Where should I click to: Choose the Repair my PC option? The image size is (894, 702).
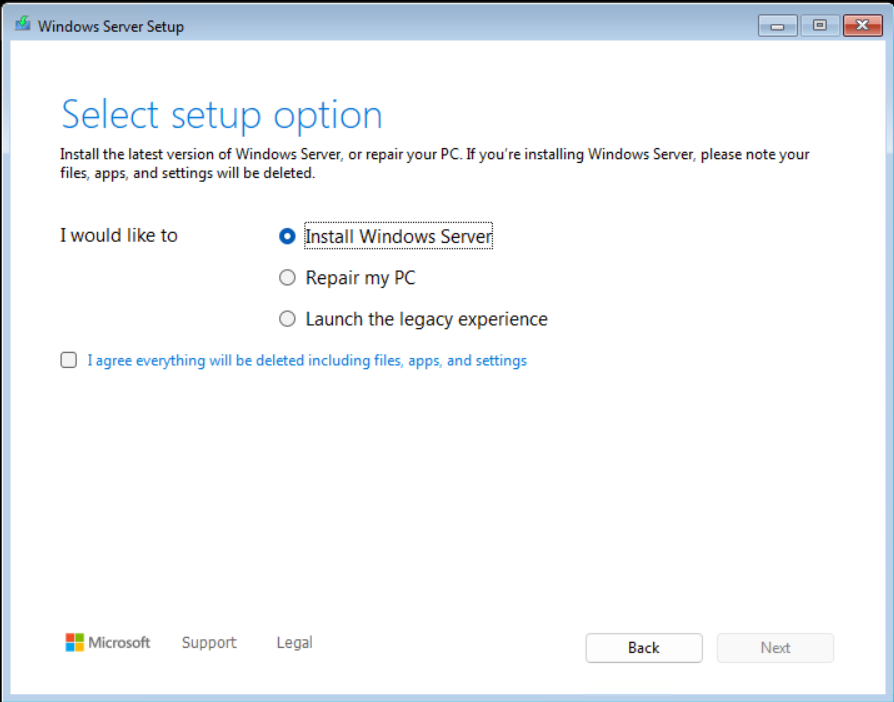tap(287, 278)
